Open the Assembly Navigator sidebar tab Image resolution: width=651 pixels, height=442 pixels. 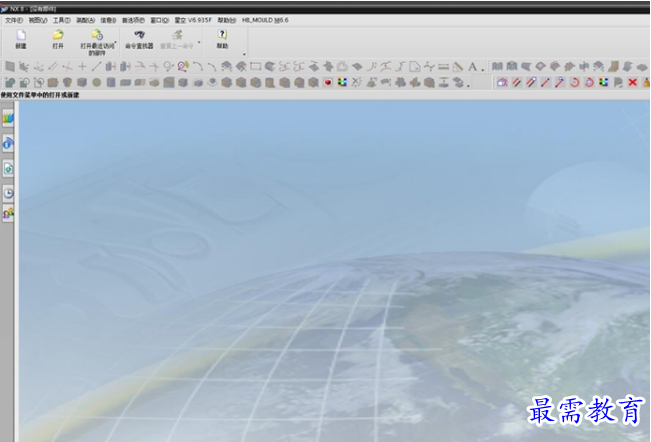pos(8,119)
